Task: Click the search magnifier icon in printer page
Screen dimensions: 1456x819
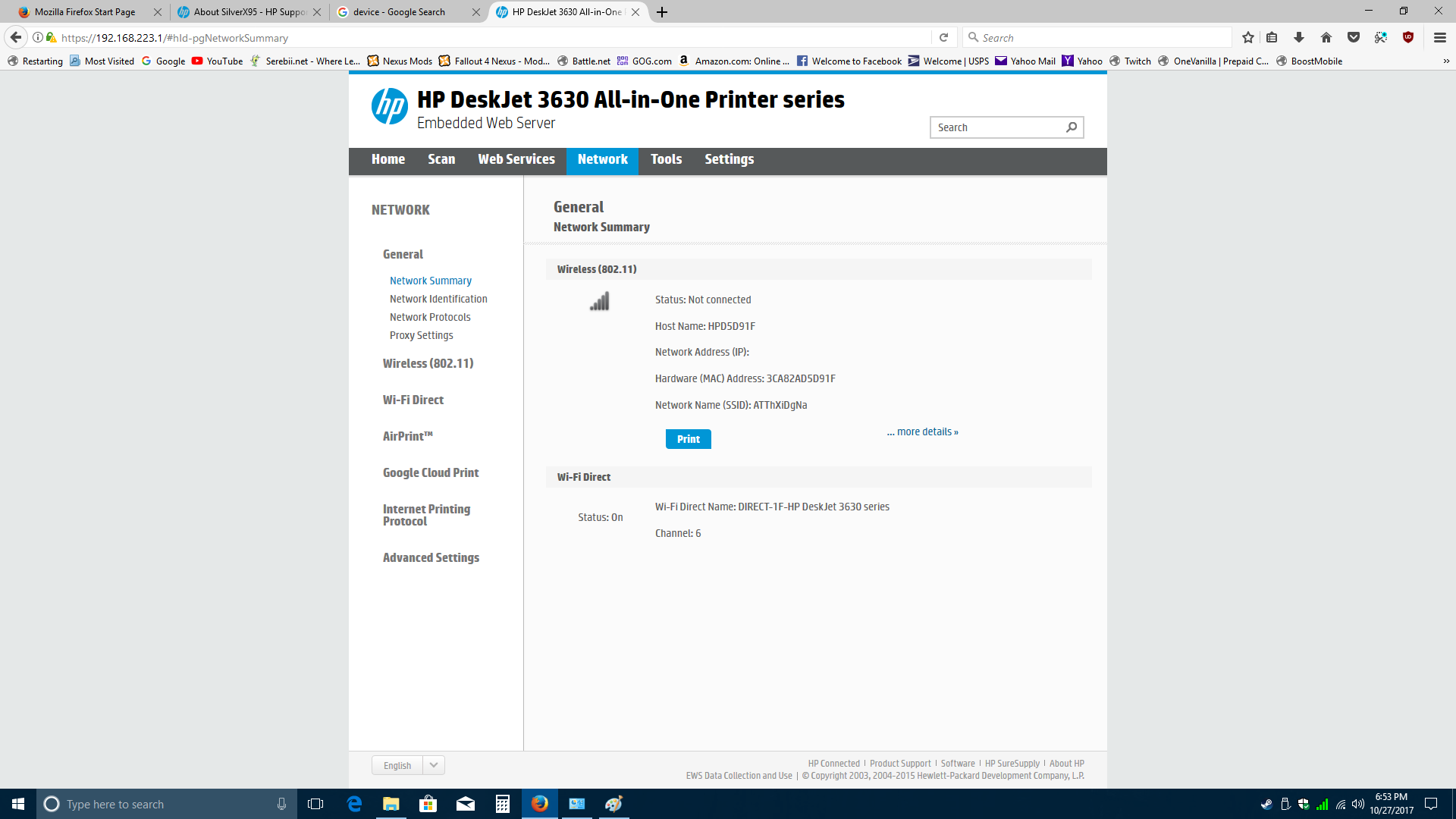Action: click(1072, 127)
